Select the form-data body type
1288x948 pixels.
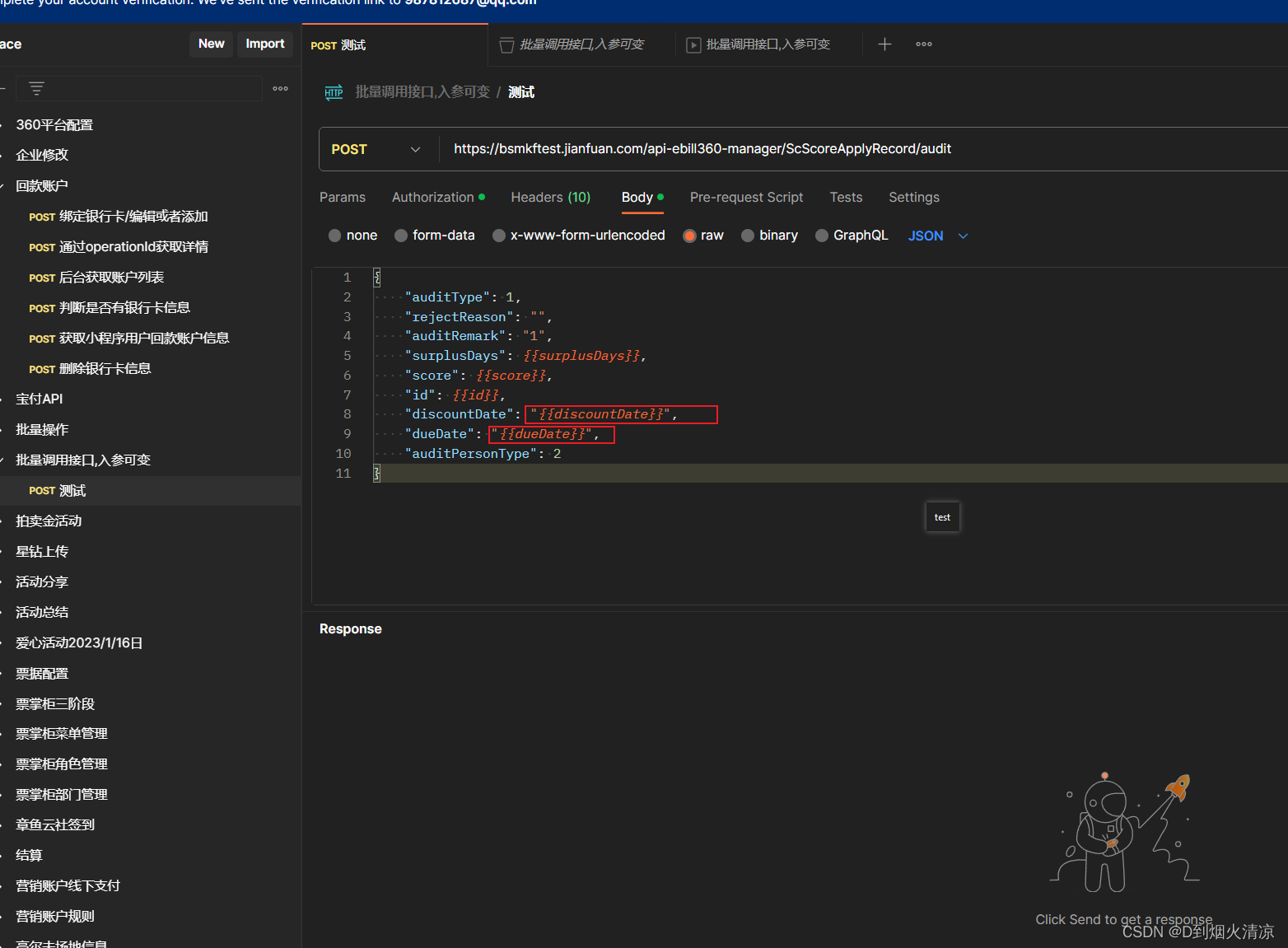(x=400, y=236)
